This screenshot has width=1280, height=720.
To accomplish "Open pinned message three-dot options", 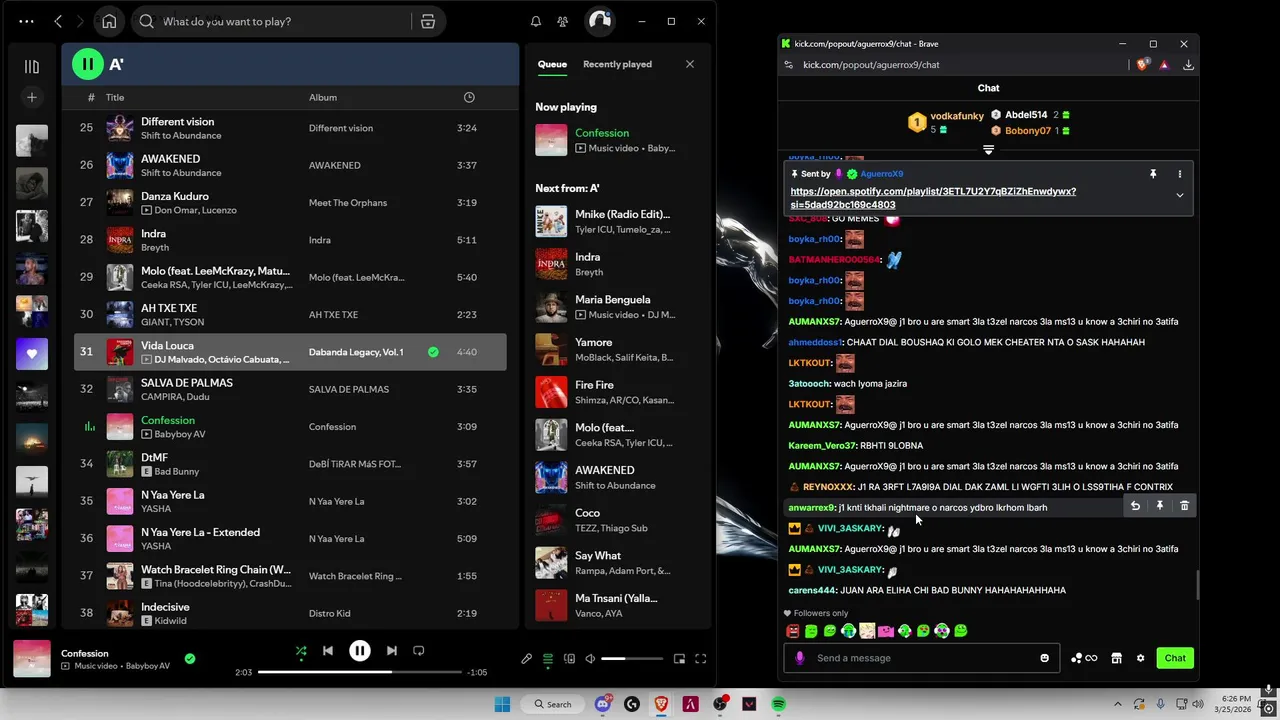I will (1180, 174).
